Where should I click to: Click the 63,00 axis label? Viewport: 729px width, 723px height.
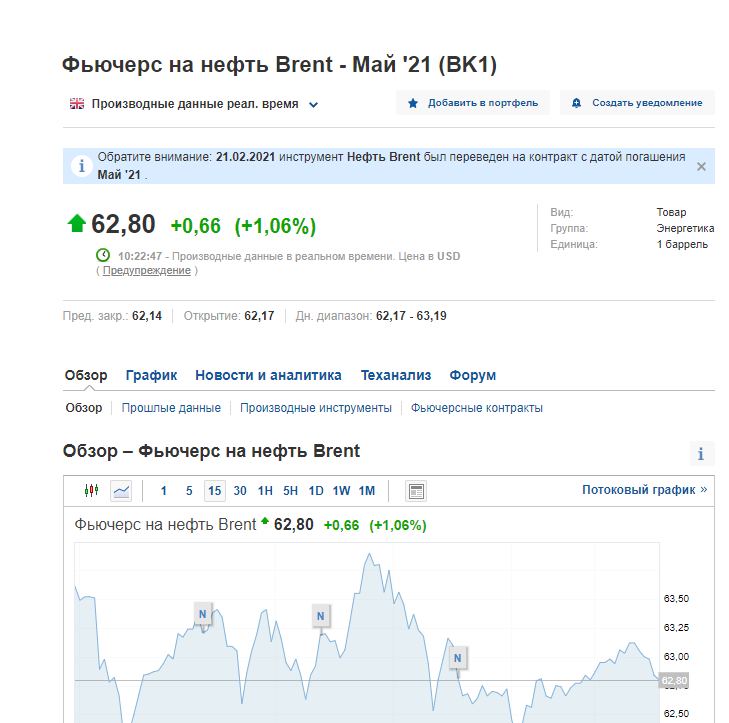[676, 657]
